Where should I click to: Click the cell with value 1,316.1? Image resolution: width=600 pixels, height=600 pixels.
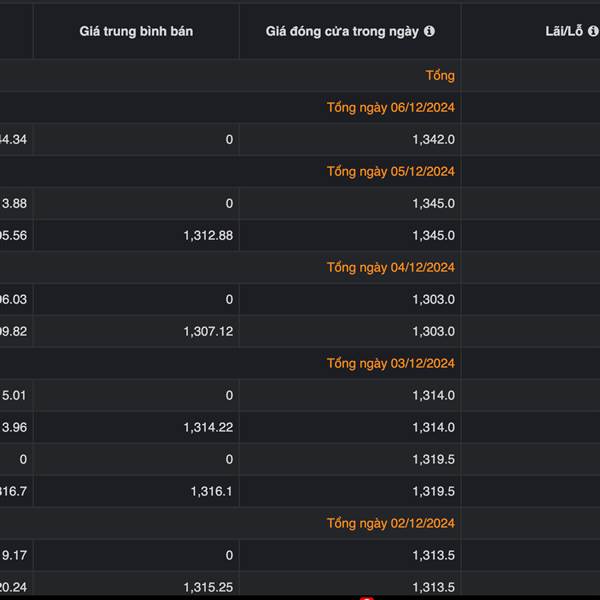(211, 491)
